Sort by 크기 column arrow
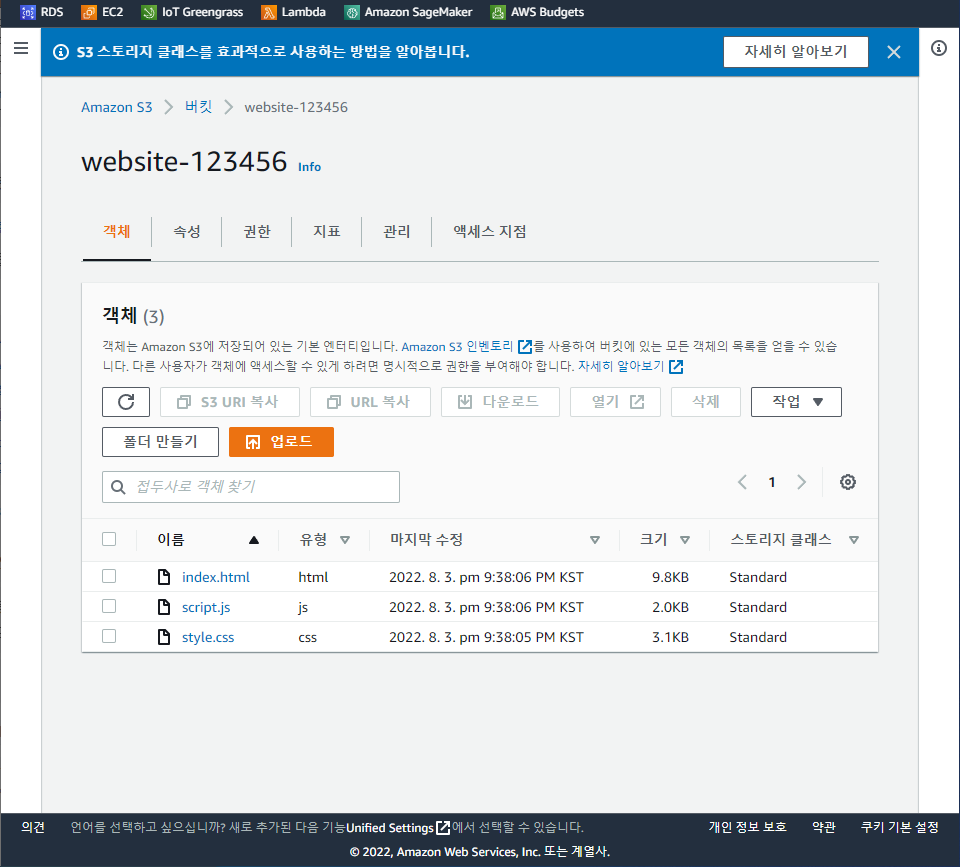Screen dimensions: 960x867 tap(685, 540)
